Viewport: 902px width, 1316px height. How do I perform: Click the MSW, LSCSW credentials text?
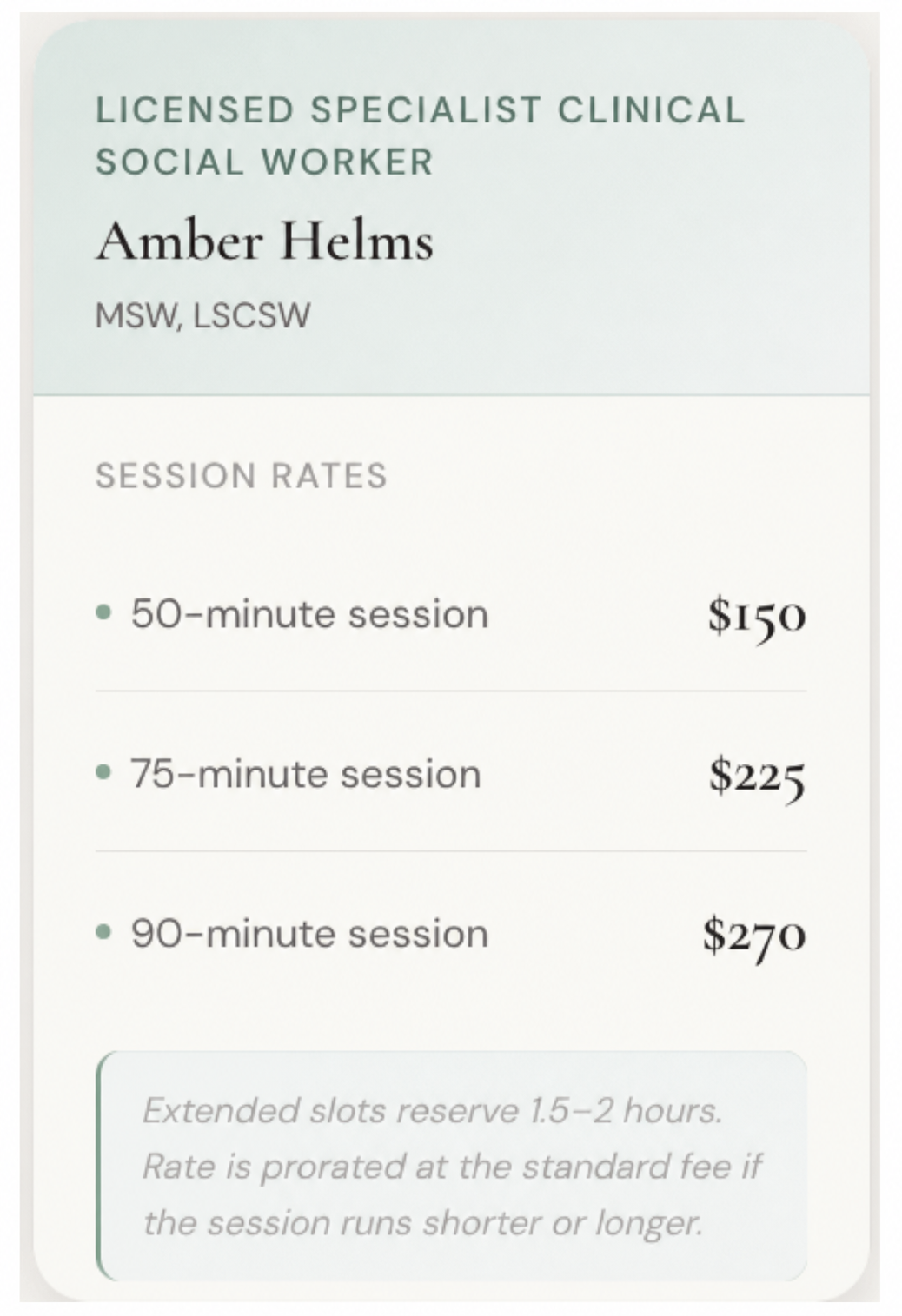(202, 315)
